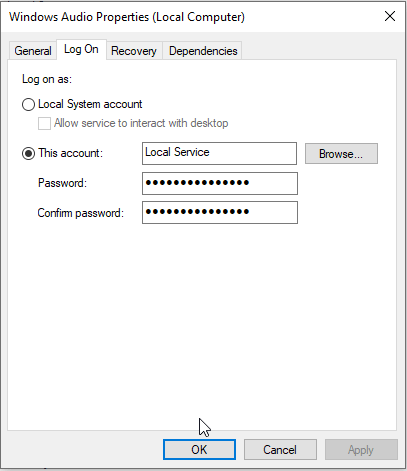Open the Recovery tab
The width and height of the screenshot is (407, 471).
(134, 51)
